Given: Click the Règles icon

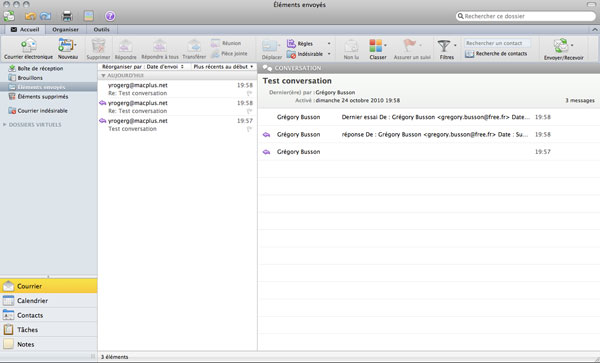Looking at the screenshot, I should coord(291,44).
